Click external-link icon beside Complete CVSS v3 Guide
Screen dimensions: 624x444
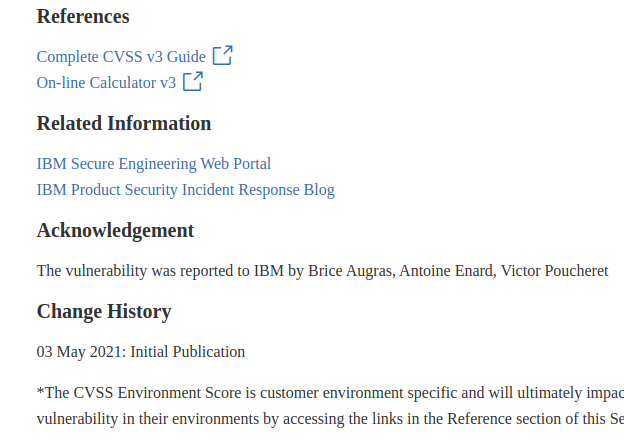[222, 56]
